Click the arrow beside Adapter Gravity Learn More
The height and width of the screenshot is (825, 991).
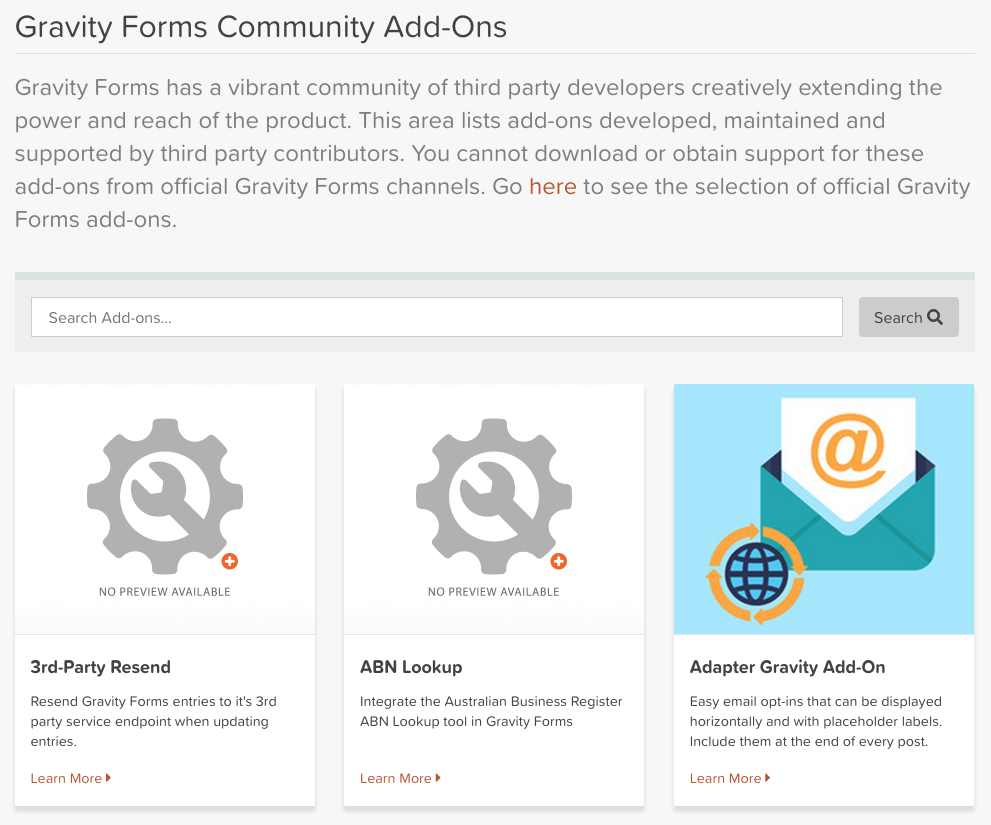[x=768, y=778]
